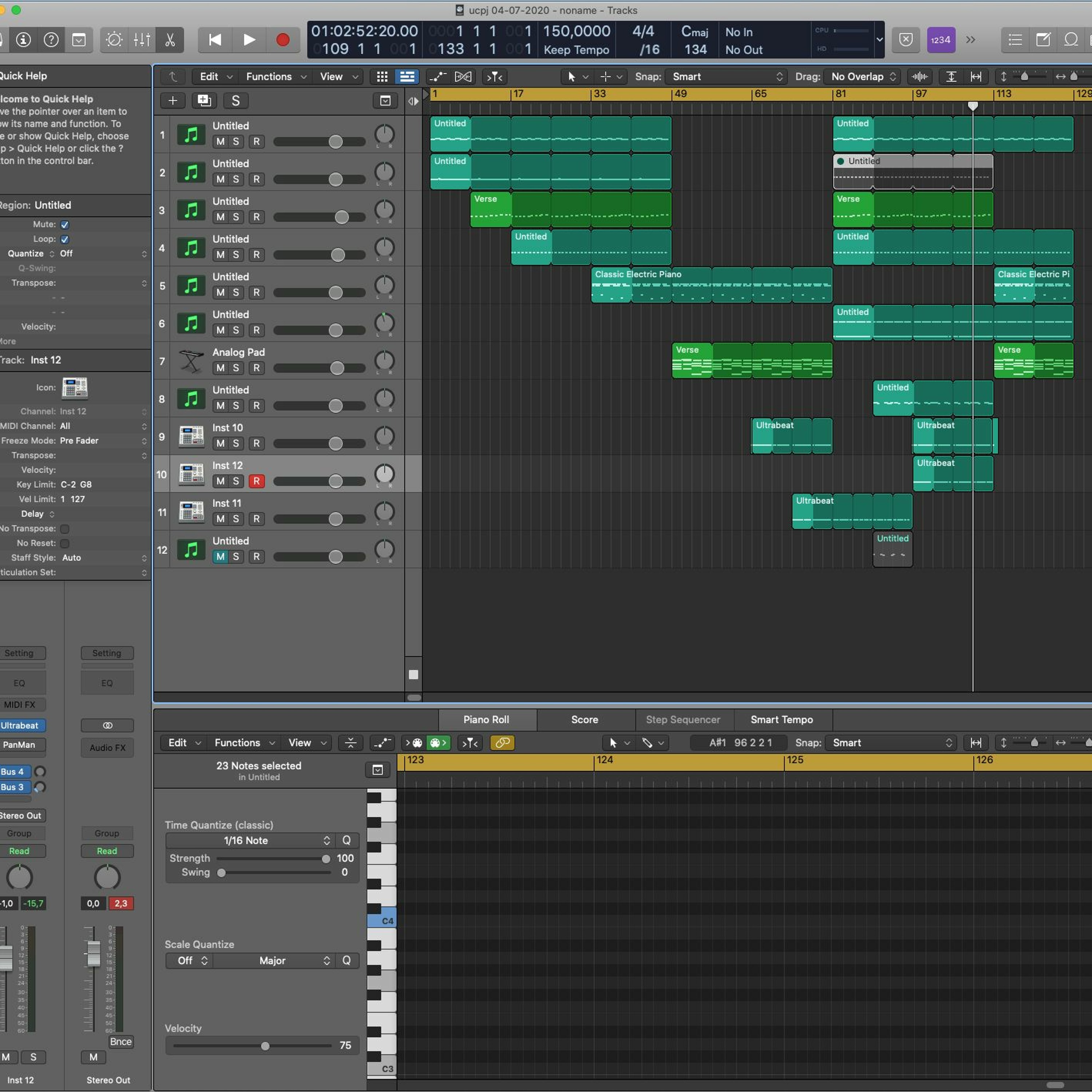Toggle the Loop checkbox in Region inspector

[x=65, y=239]
